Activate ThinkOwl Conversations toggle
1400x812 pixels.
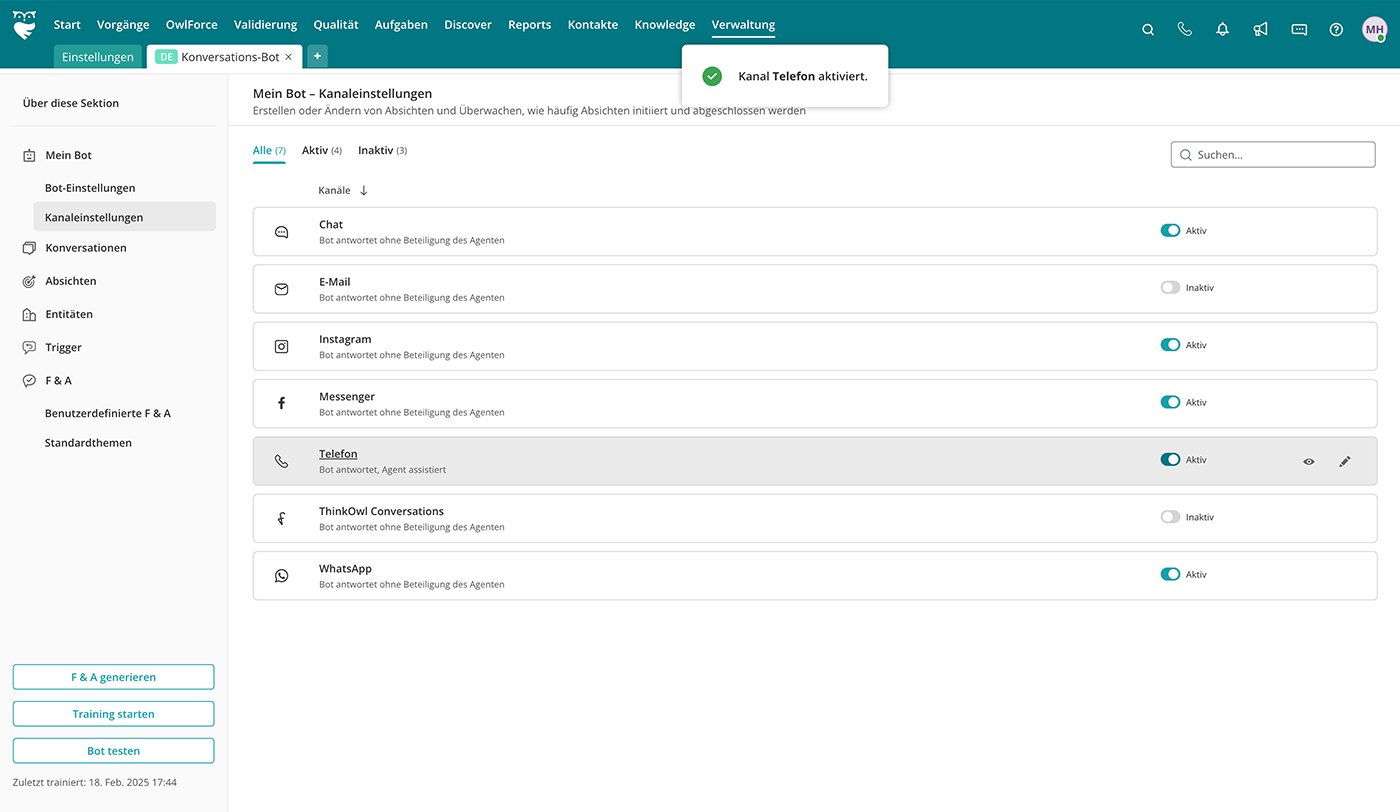tap(1170, 517)
